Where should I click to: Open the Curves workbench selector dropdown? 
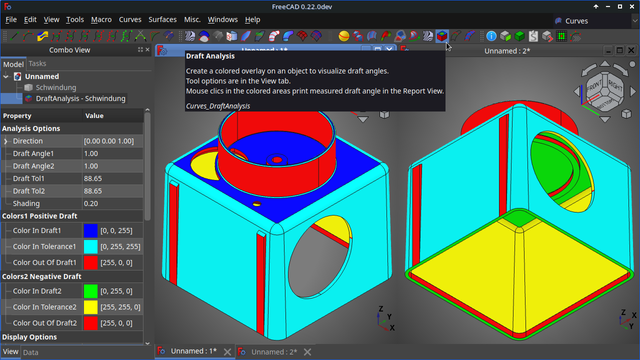pyautogui.click(x=596, y=21)
